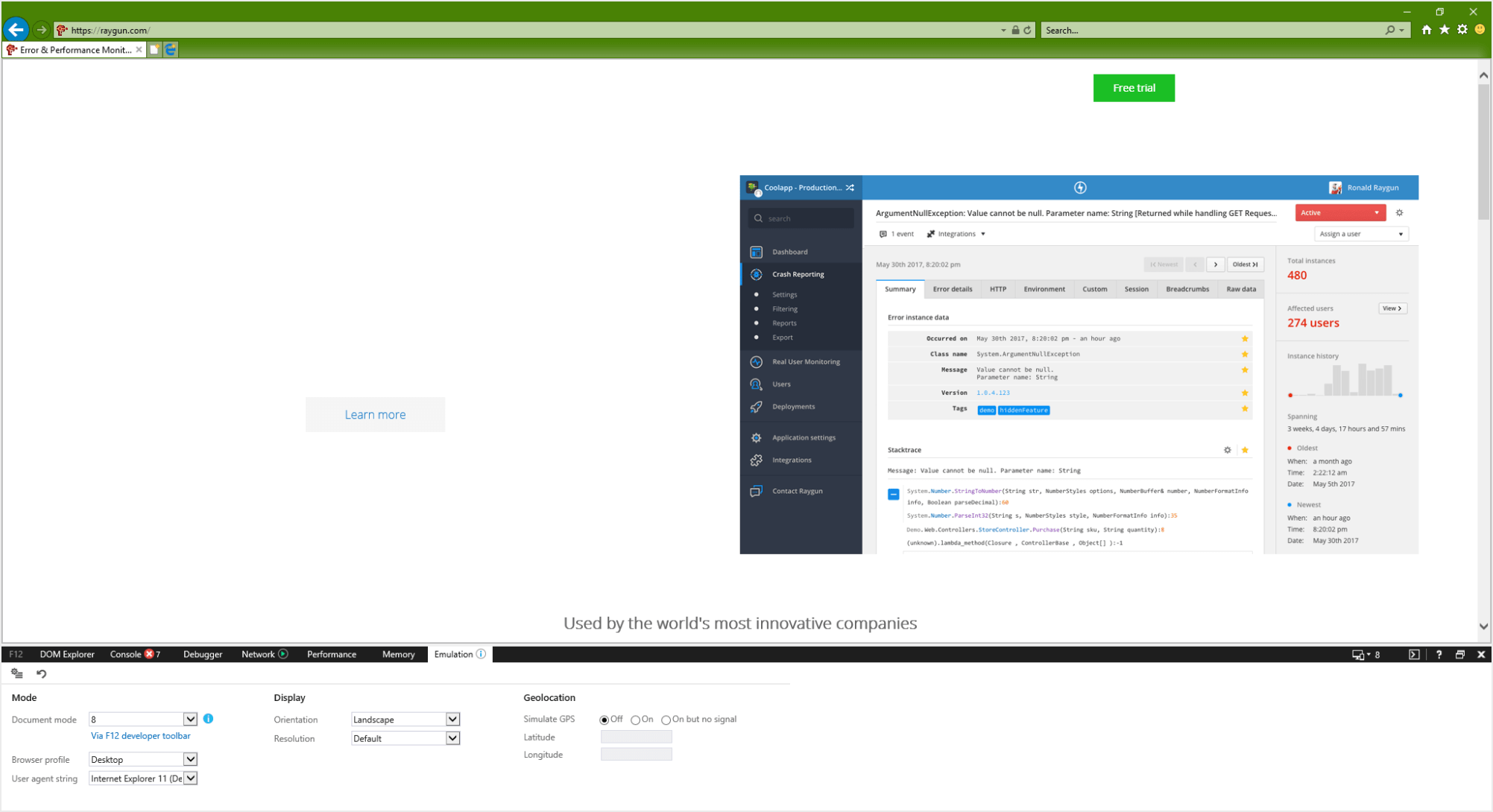Viewport: 1493px width, 812px height.
Task: Click the refresh icon in address bar
Action: pos(1028,30)
